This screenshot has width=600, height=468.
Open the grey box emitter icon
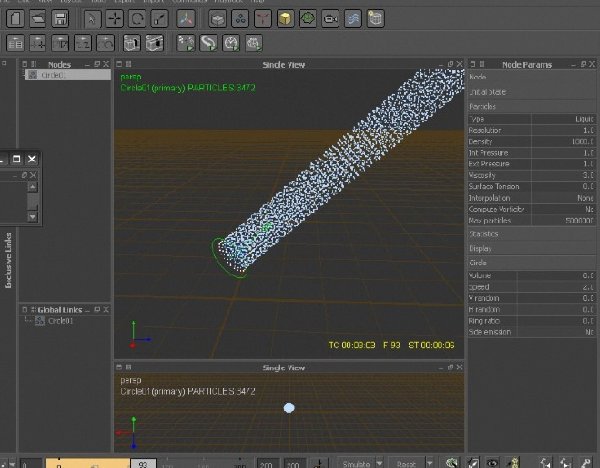coord(217,18)
